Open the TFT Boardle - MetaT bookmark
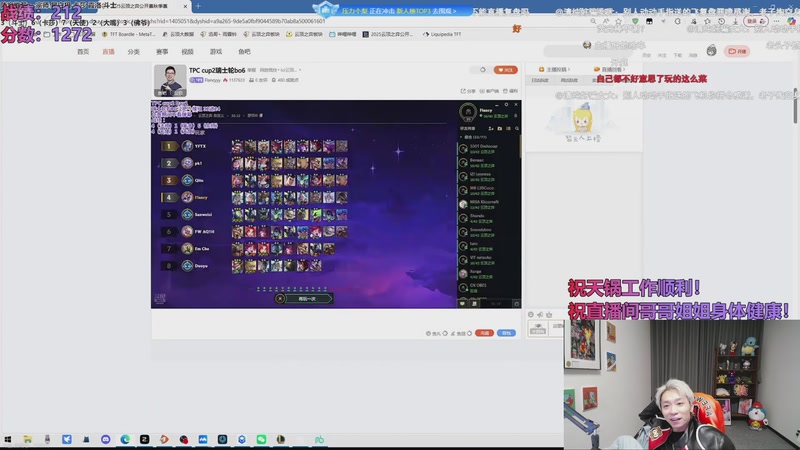This screenshot has height=450, width=800. coord(129,34)
